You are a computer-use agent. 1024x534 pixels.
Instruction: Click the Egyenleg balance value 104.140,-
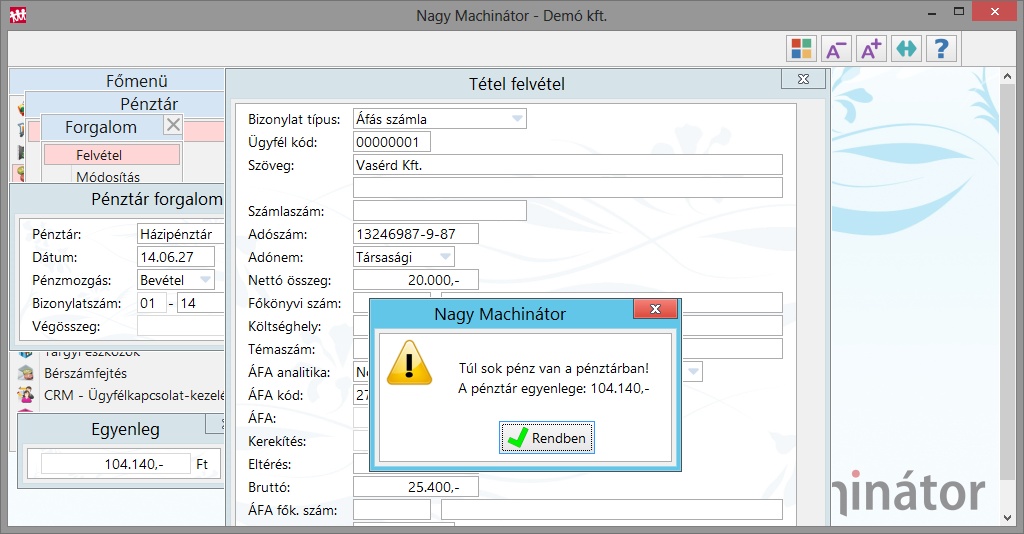116,463
